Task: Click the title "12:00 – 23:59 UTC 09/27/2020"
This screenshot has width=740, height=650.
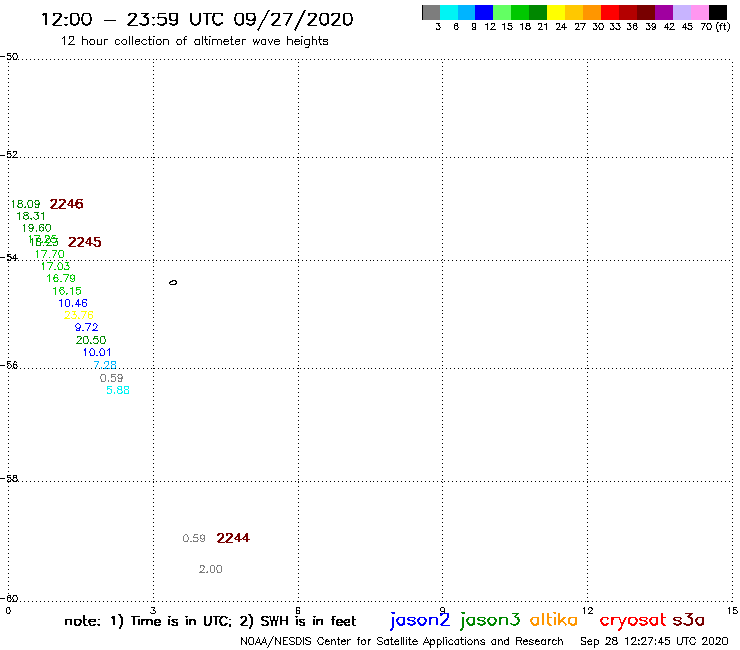Action: (x=197, y=19)
